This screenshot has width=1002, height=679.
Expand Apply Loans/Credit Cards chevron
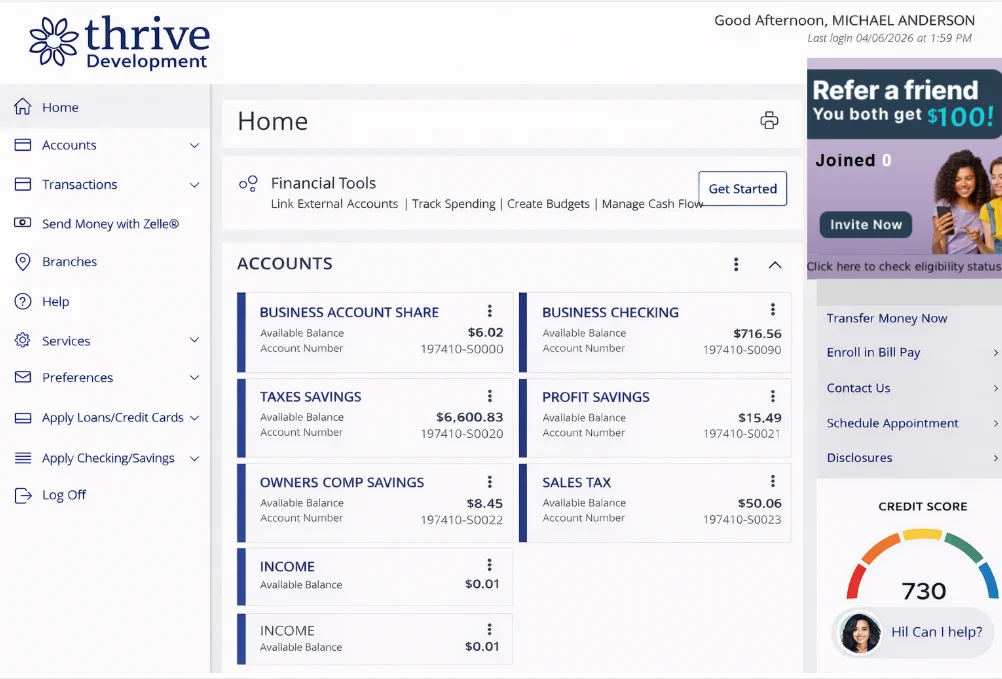coord(194,418)
